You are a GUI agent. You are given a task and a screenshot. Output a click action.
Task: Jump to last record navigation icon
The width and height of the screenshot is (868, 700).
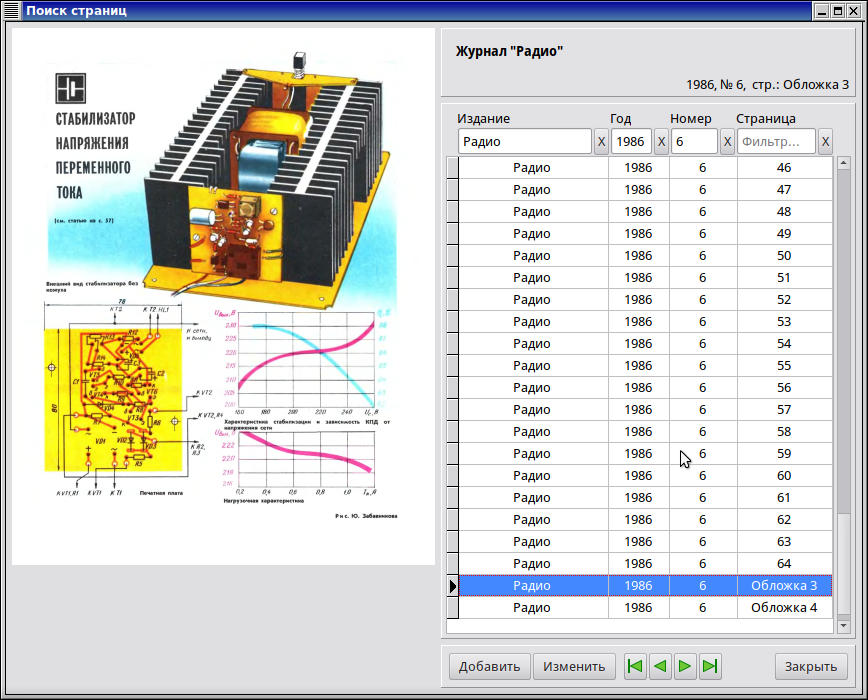click(710, 667)
